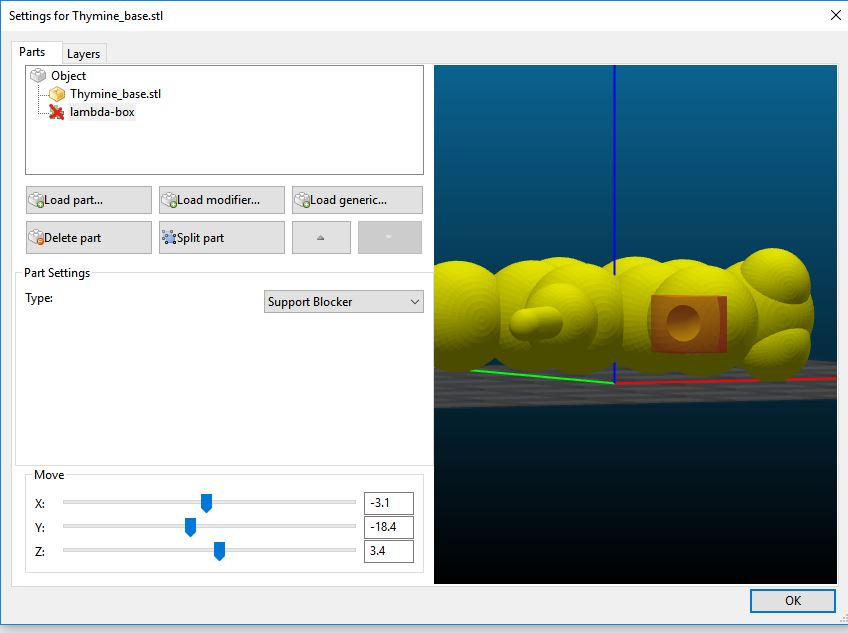848x633 pixels.
Task: Click the Thymine_base.stl part icon
Action: pyautogui.click(x=57, y=94)
